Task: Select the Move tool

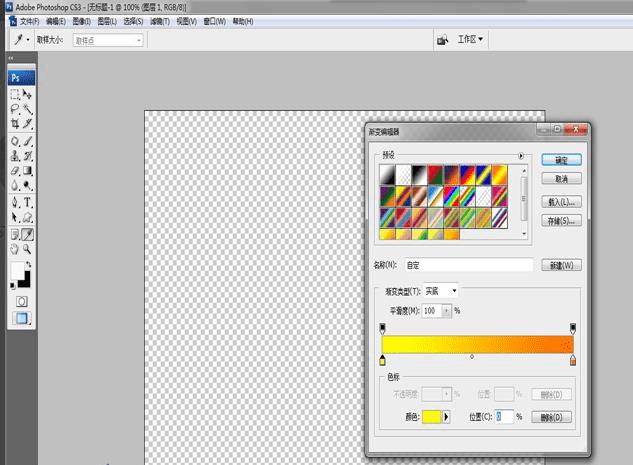Action: (x=28, y=95)
